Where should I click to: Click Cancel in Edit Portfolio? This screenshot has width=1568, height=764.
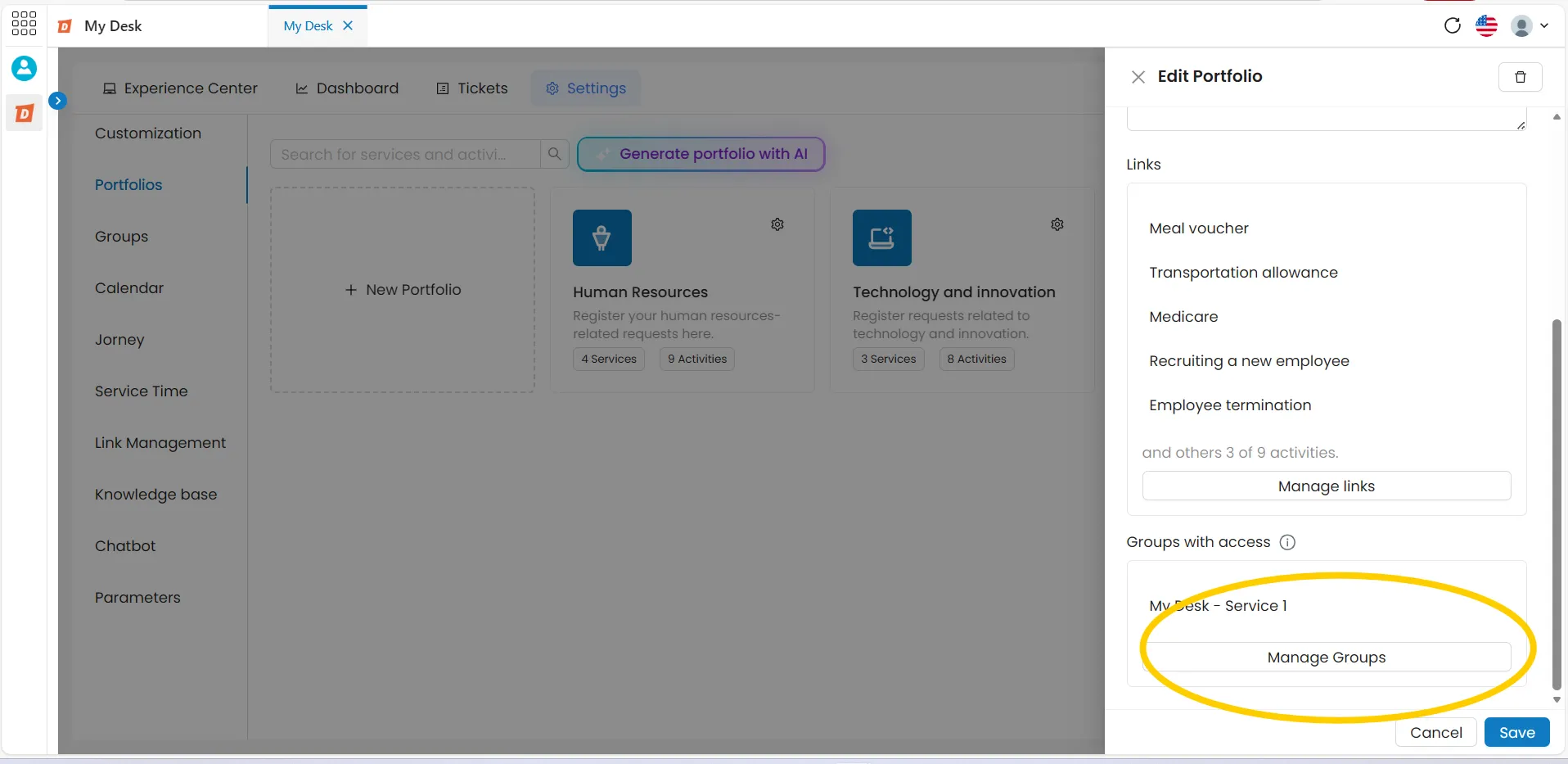click(x=1436, y=733)
